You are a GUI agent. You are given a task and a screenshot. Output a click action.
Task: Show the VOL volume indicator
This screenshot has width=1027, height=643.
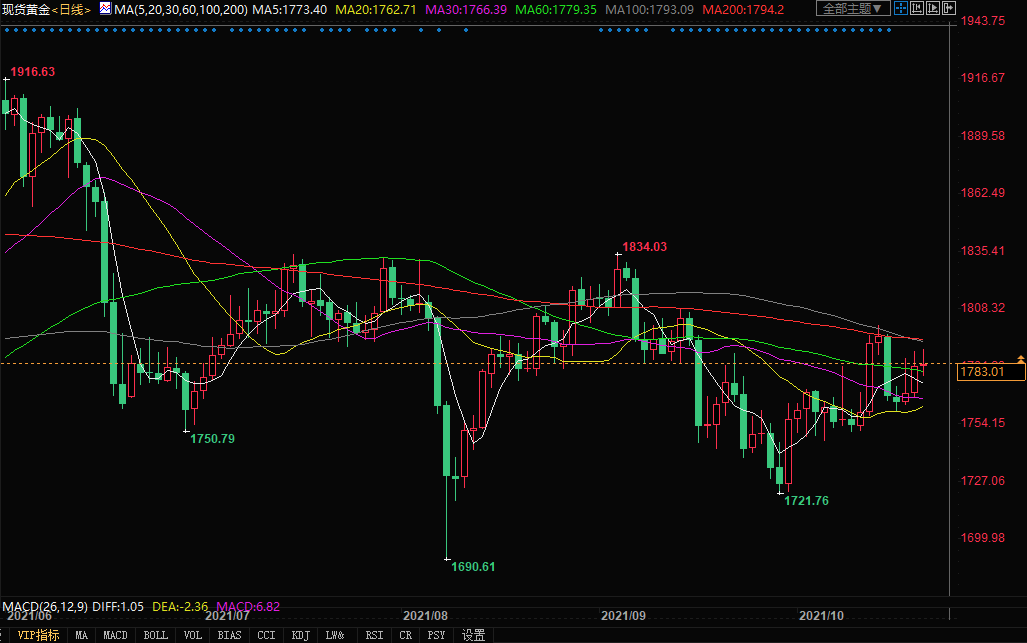pos(193,635)
